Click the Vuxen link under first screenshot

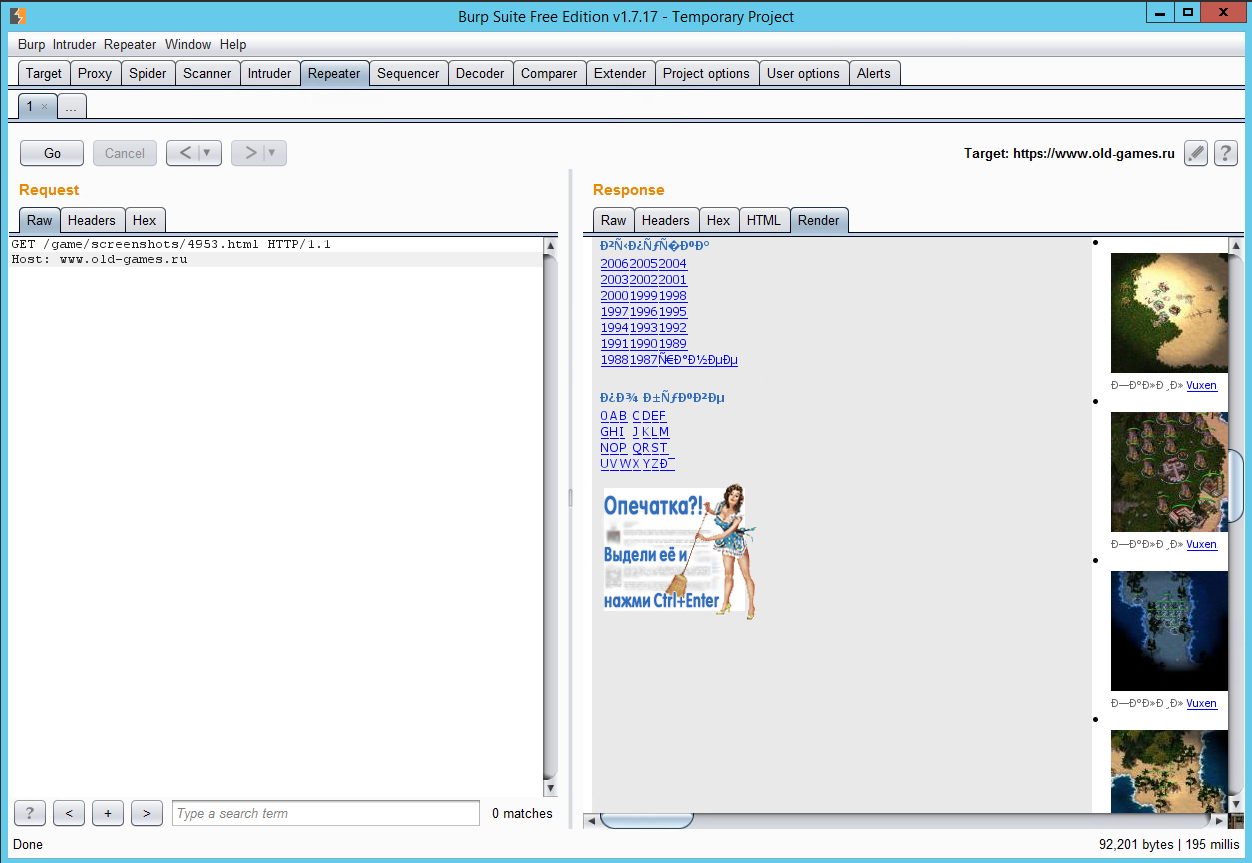pyautogui.click(x=1201, y=385)
